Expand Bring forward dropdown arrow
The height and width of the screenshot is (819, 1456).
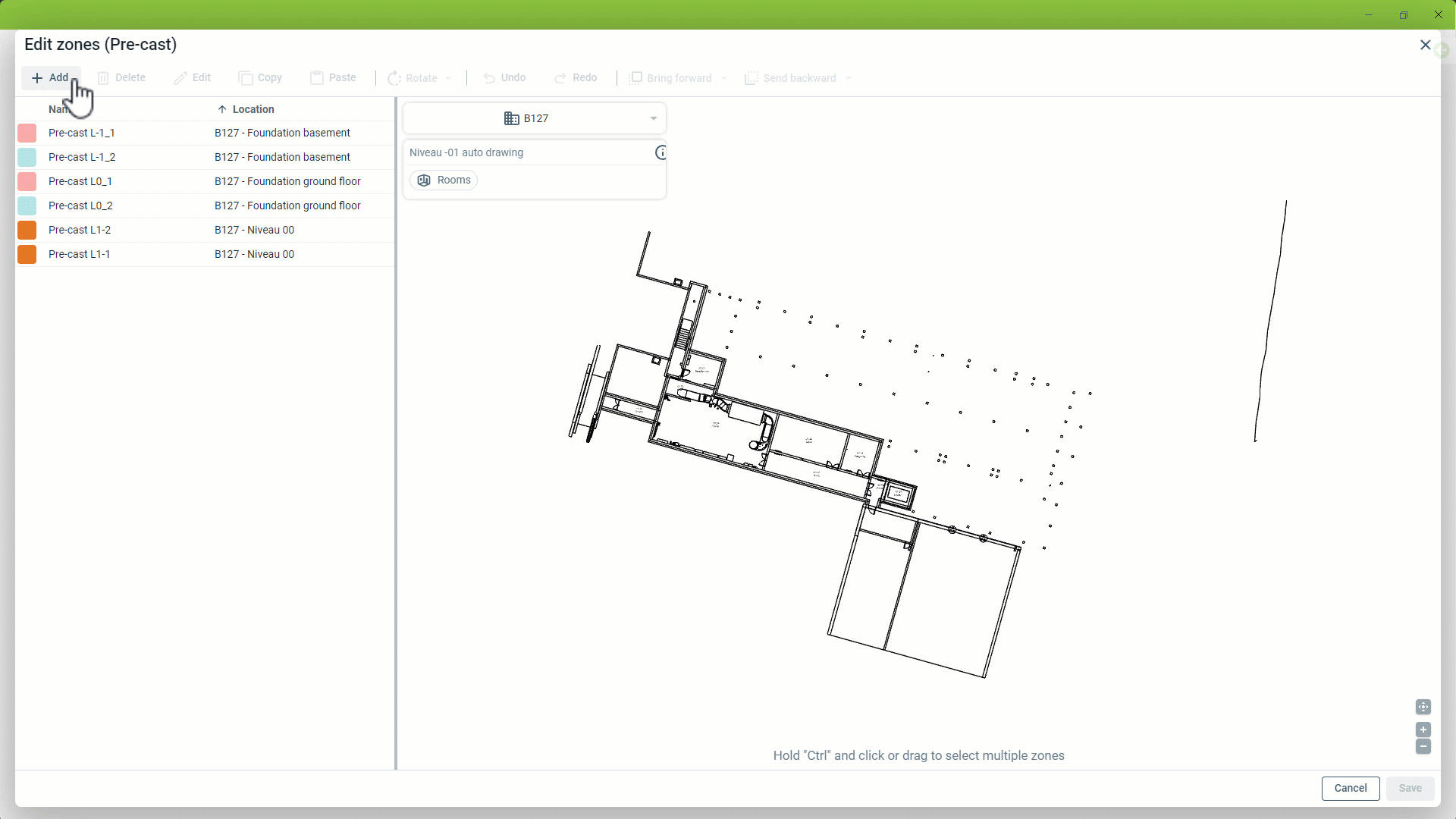coord(724,79)
